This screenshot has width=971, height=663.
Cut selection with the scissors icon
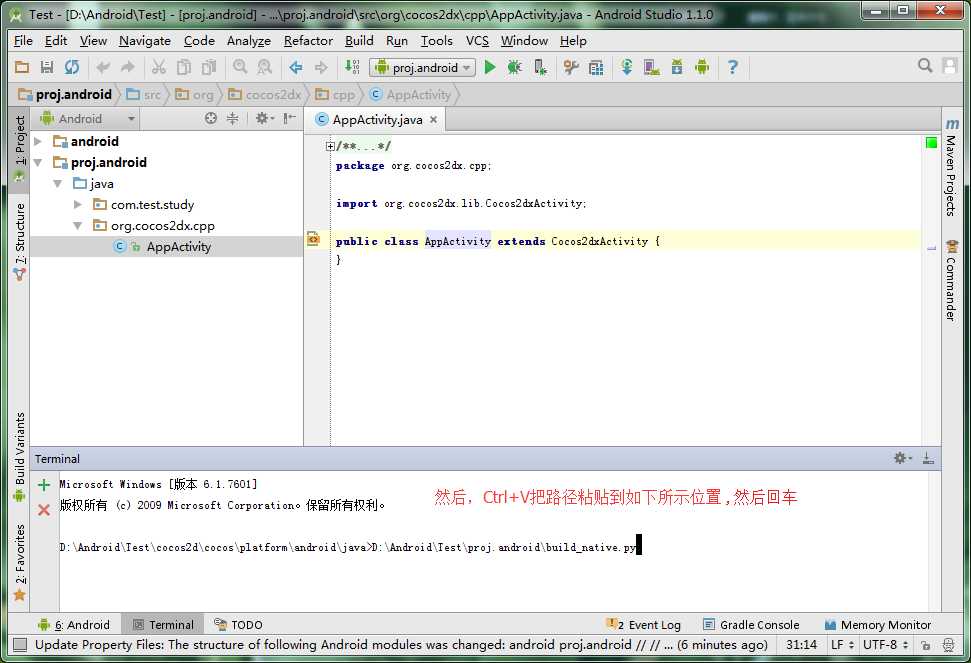pyautogui.click(x=159, y=67)
